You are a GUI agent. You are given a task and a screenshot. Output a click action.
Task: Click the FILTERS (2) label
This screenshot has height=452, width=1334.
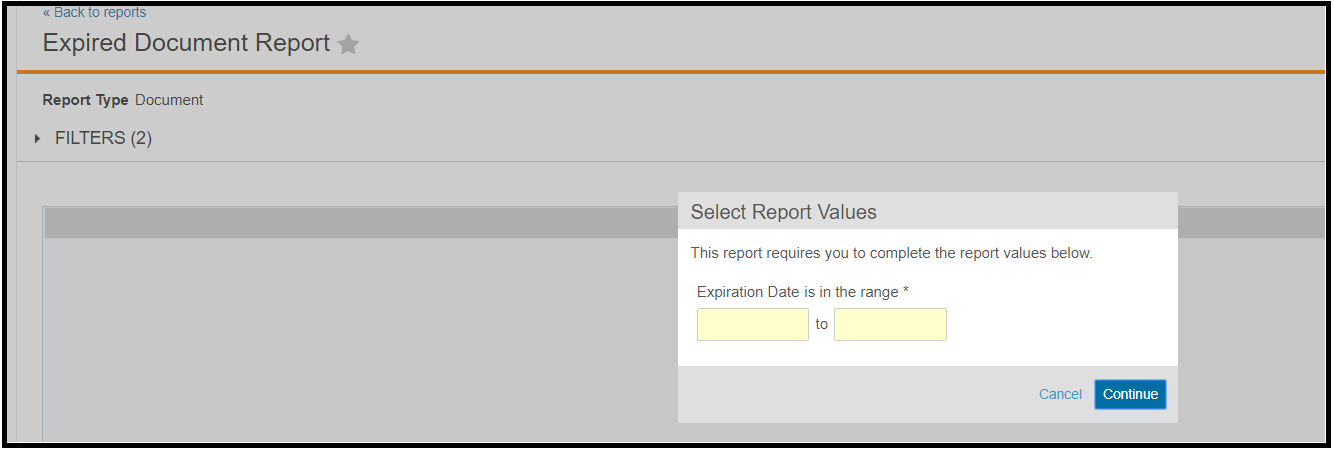point(103,138)
